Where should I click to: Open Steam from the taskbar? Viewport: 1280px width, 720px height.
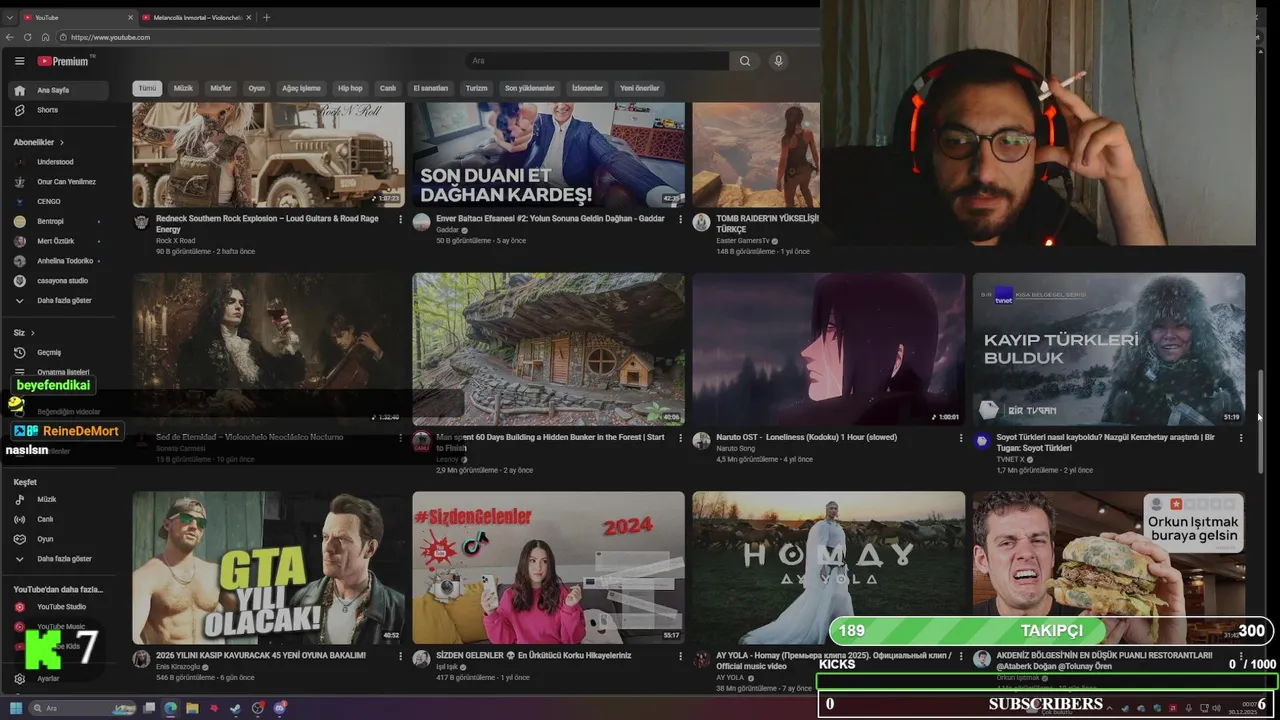point(235,708)
